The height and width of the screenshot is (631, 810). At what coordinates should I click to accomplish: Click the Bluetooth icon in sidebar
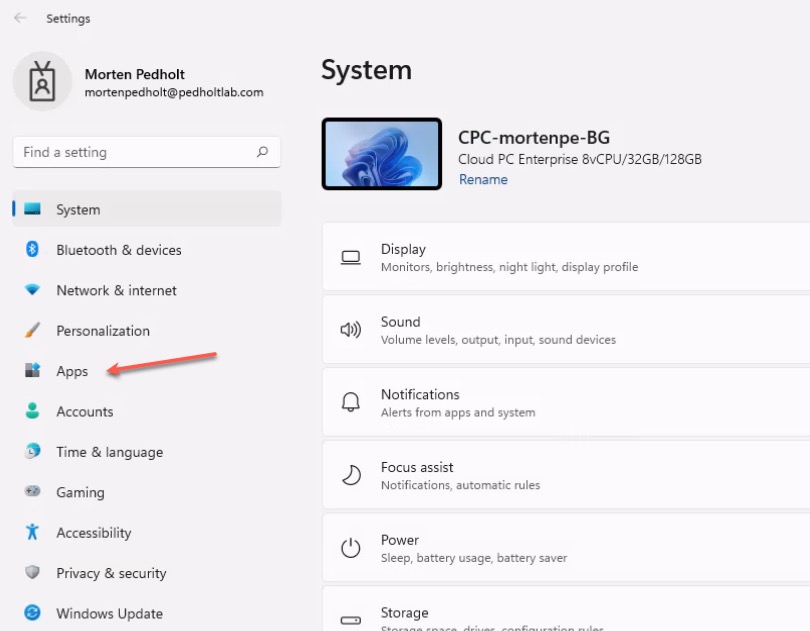(x=32, y=249)
